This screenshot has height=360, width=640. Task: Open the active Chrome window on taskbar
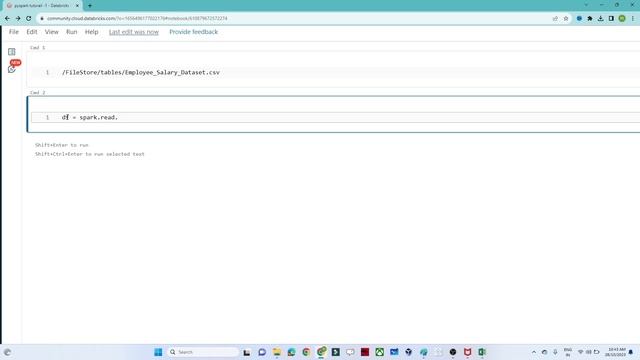pyautogui.click(x=321, y=351)
